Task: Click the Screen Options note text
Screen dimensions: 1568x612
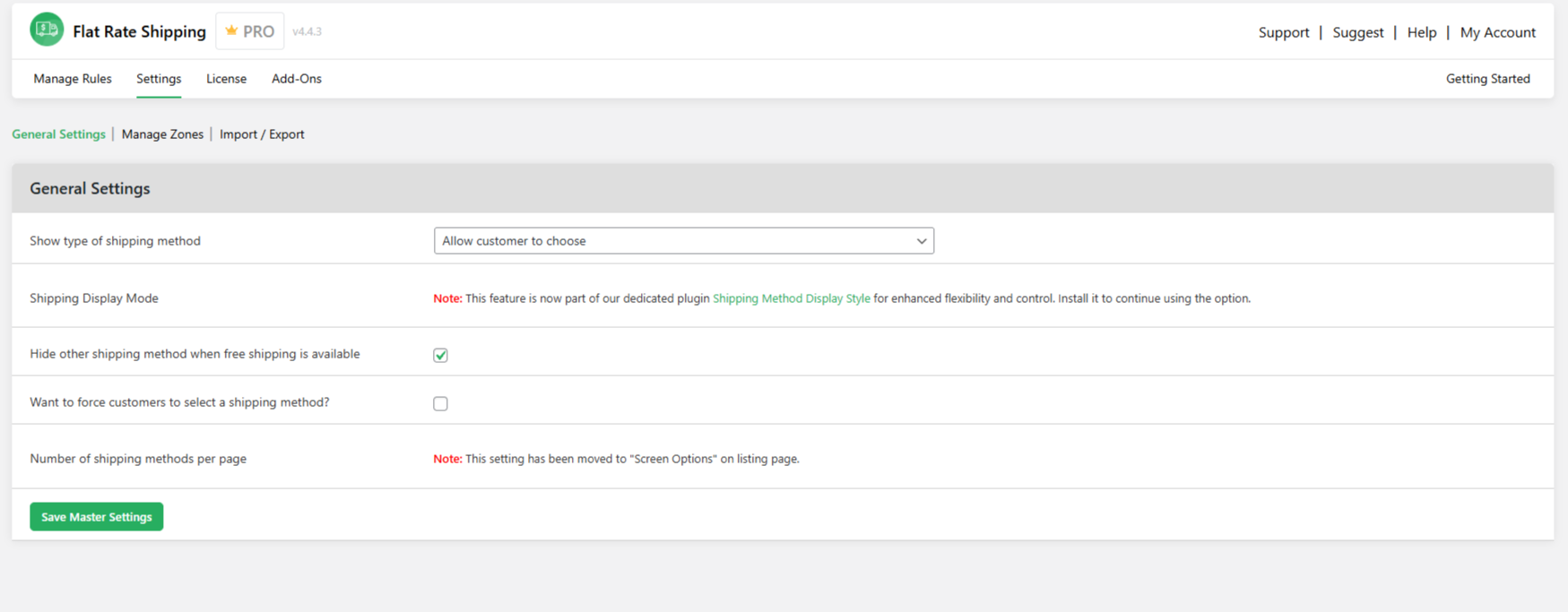Action: click(616, 459)
